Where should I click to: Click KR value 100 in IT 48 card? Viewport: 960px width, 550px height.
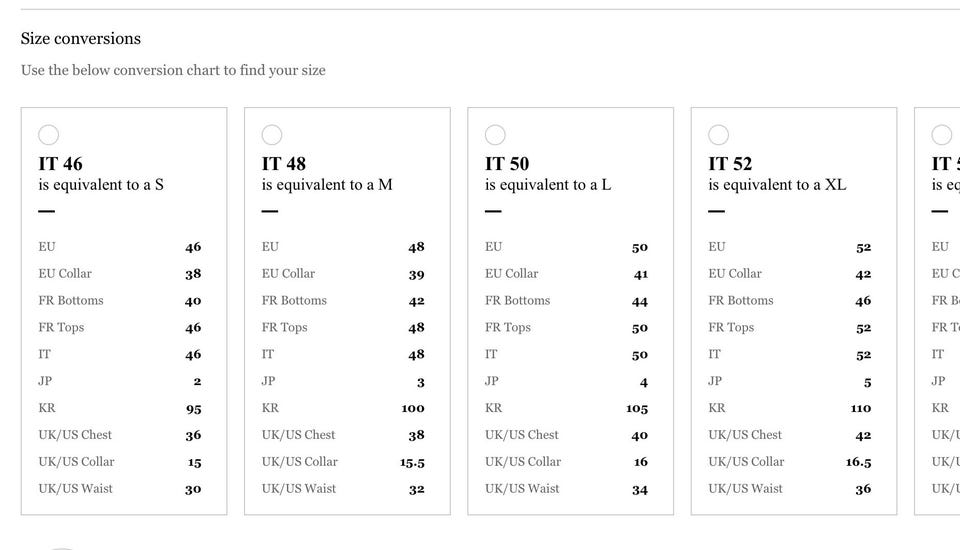click(x=412, y=408)
